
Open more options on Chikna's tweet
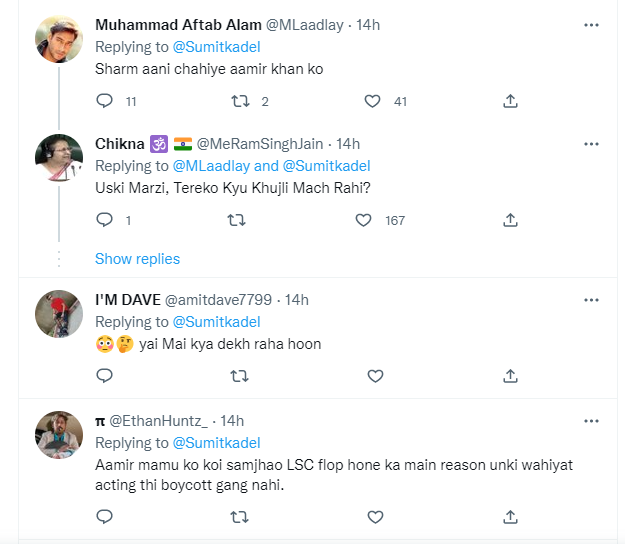point(592,144)
